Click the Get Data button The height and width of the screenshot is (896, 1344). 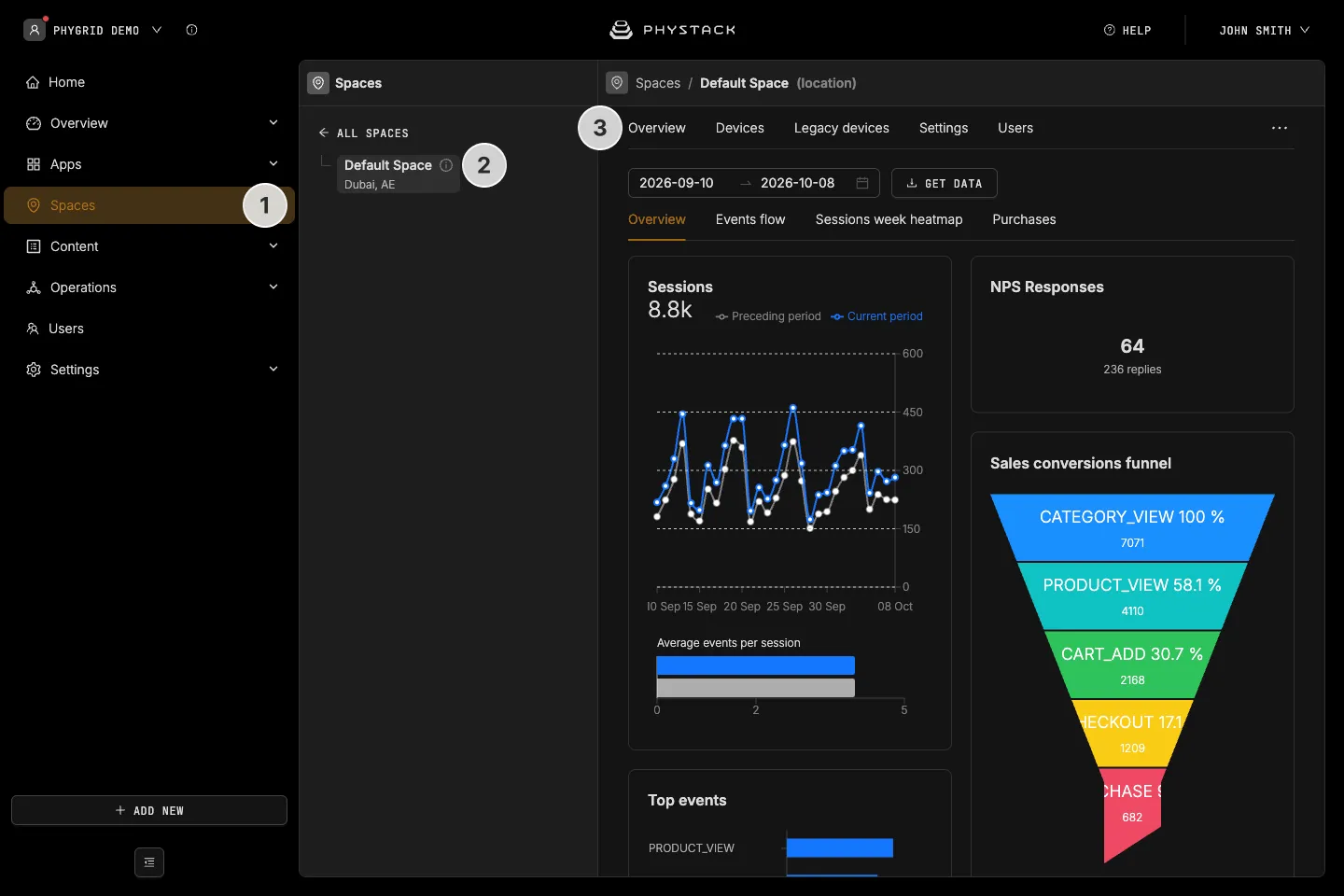945,183
